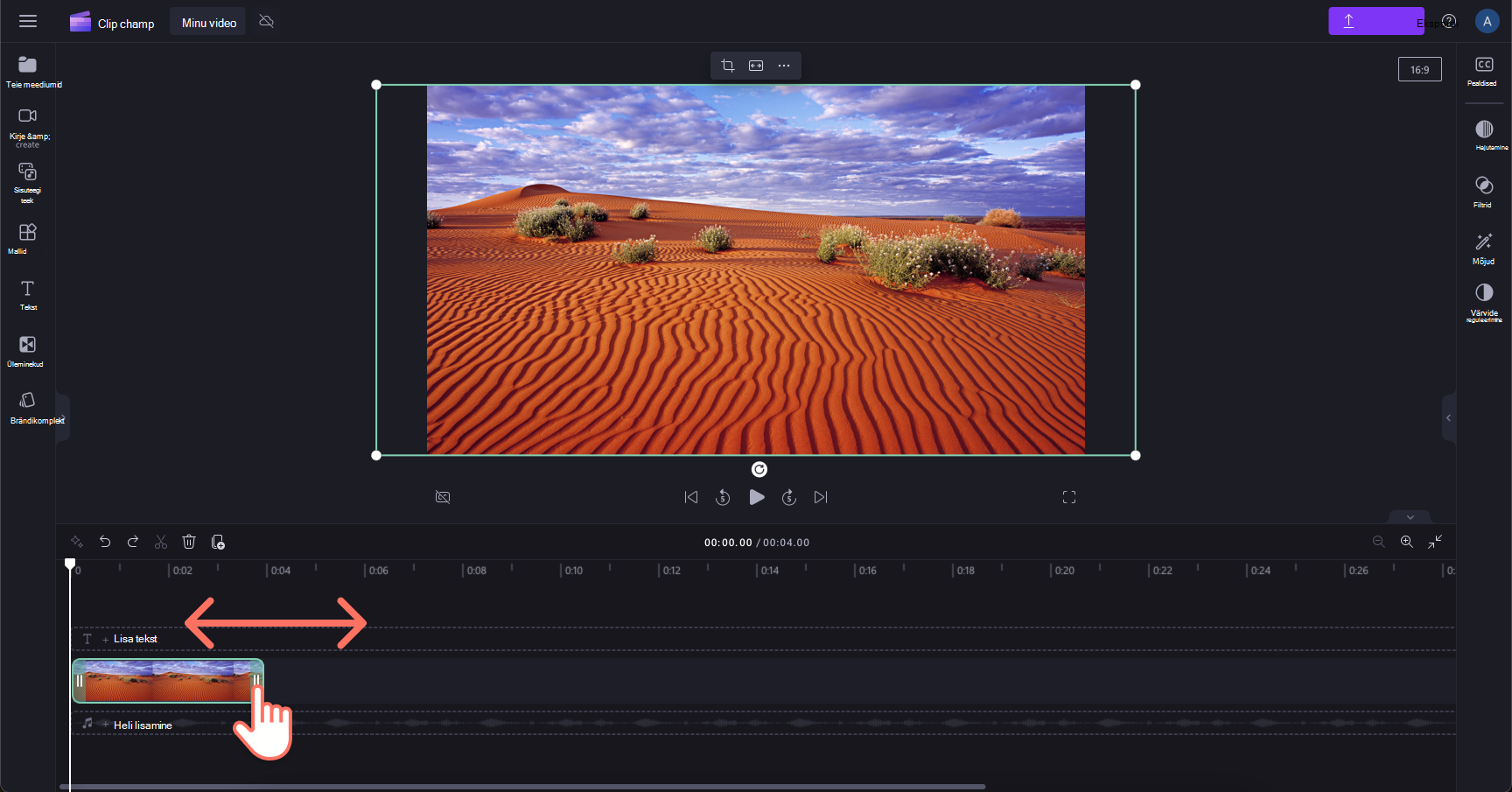Redo the last action
Viewport: 1512px width, 792px height.
pyautogui.click(x=133, y=542)
